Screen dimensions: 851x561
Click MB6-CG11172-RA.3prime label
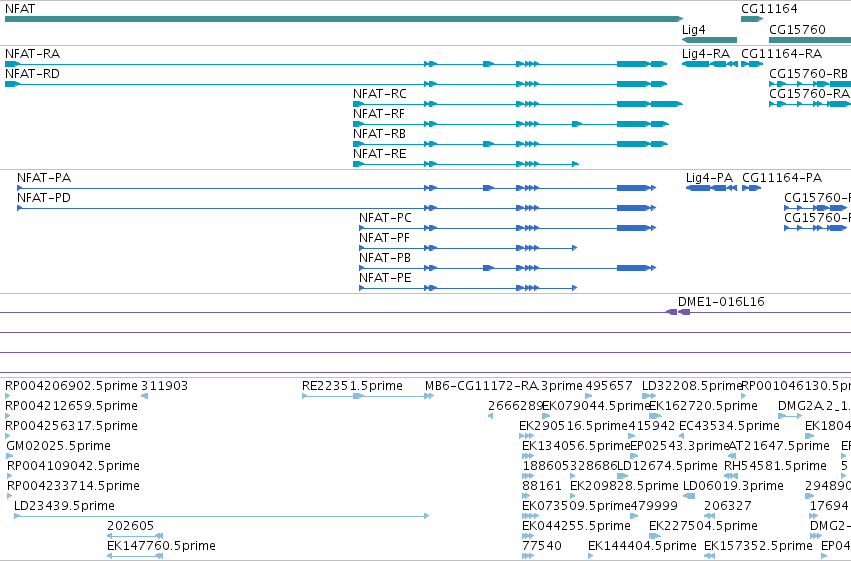click(504, 386)
